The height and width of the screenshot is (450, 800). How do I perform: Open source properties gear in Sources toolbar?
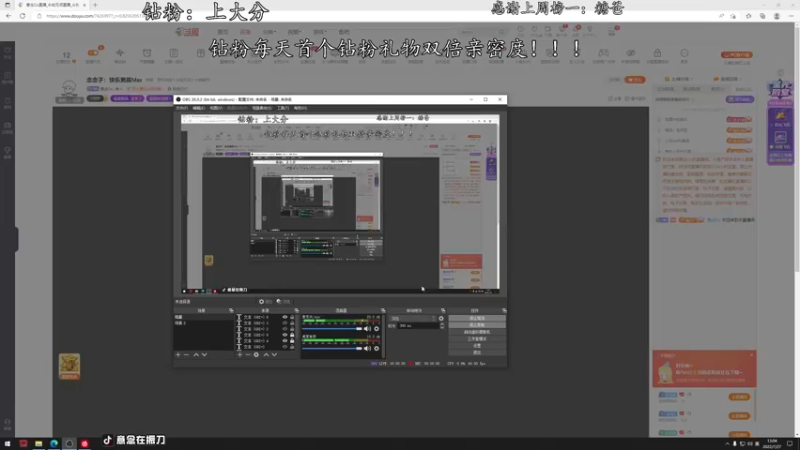click(256, 355)
